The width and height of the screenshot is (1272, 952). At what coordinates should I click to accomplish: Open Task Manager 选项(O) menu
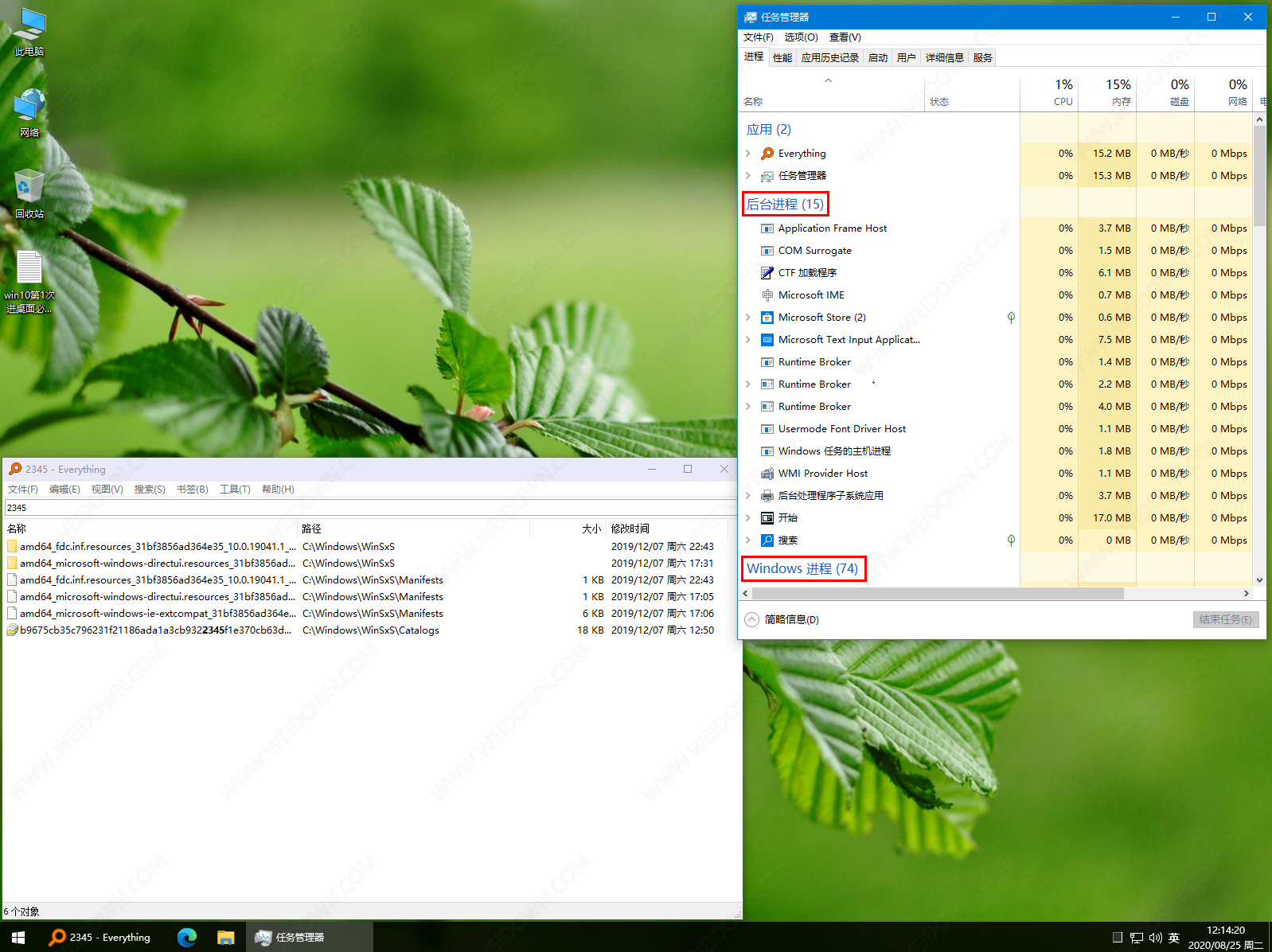coord(801,37)
